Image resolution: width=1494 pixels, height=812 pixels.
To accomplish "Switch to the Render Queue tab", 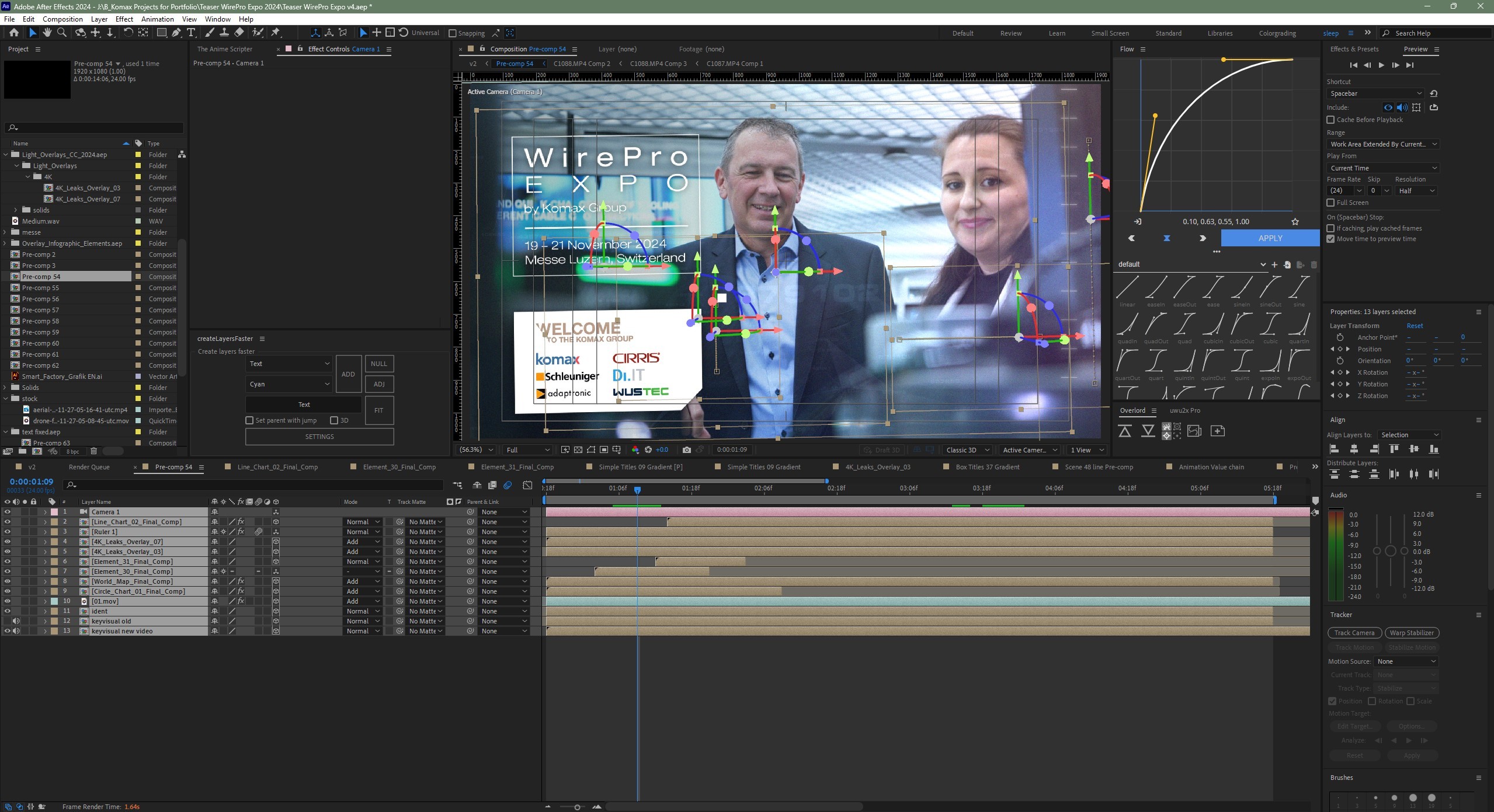I will [89, 467].
